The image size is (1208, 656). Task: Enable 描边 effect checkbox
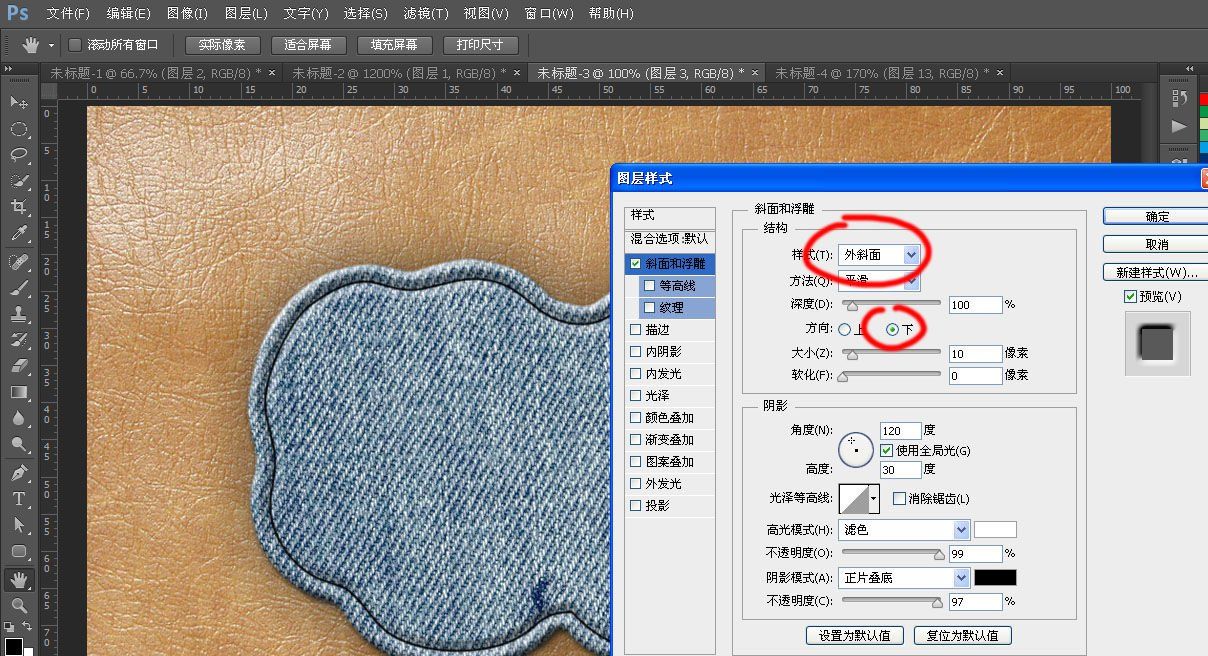pyautogui.click(x=636, y=329)
